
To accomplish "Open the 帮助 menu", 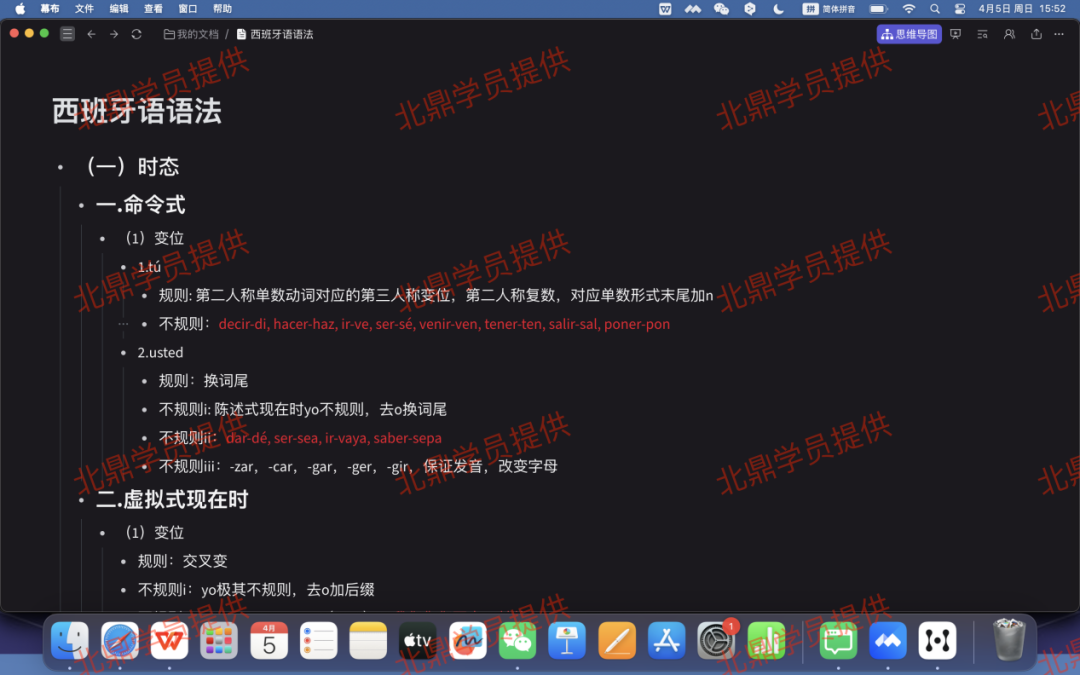I will [x=222, y=9].
